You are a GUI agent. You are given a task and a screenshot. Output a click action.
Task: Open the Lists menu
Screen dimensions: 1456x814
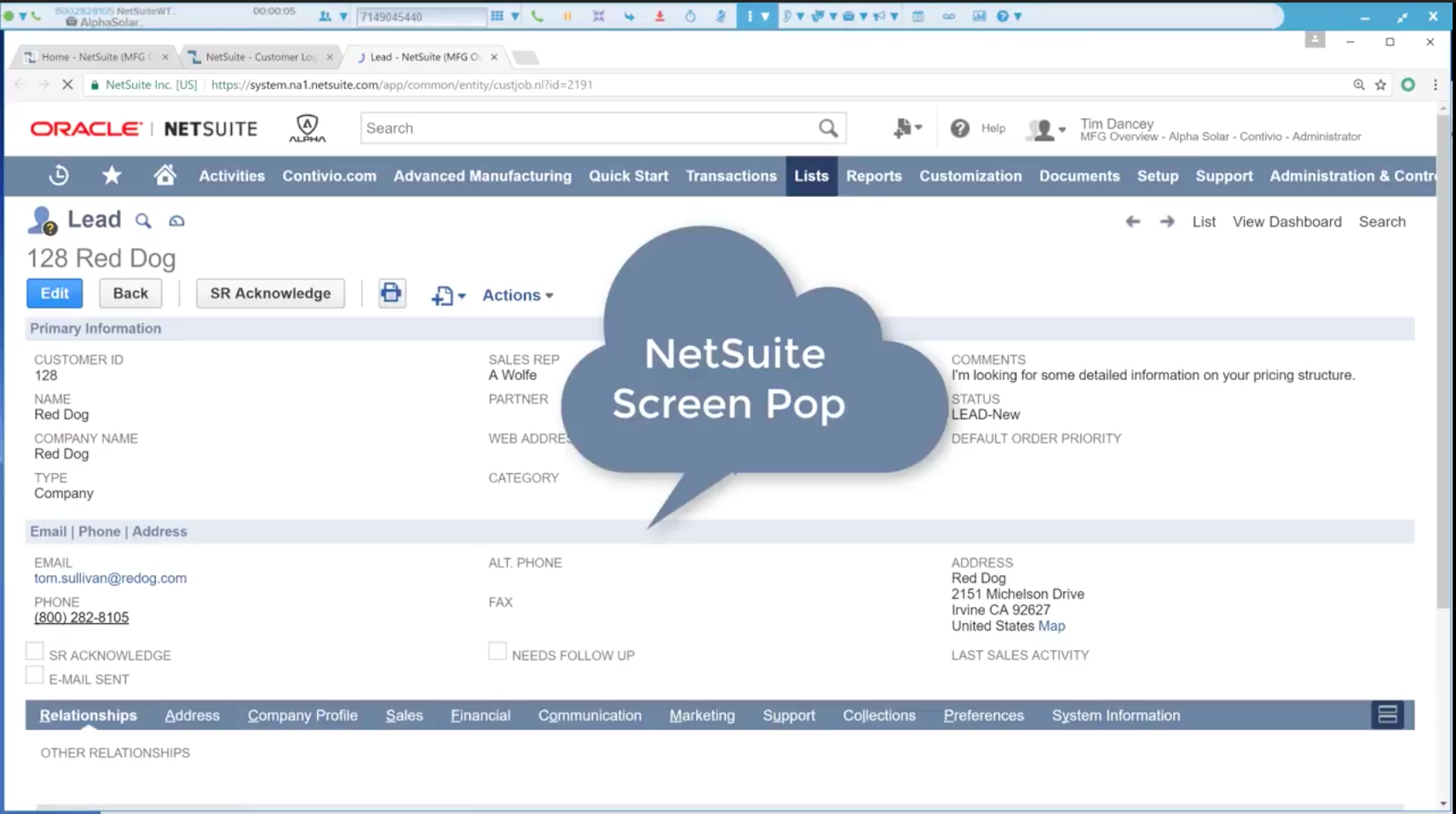[x=811, y=176]
